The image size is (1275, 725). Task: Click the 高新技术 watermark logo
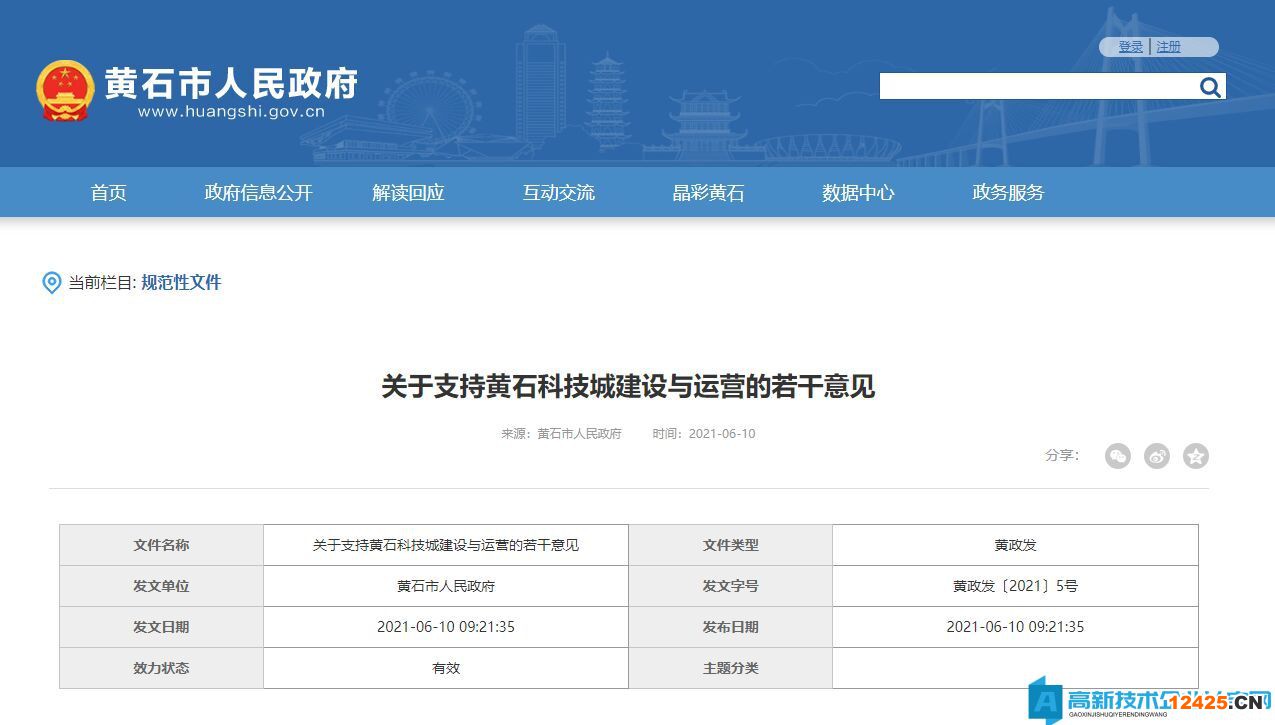tap(1150, 699)
